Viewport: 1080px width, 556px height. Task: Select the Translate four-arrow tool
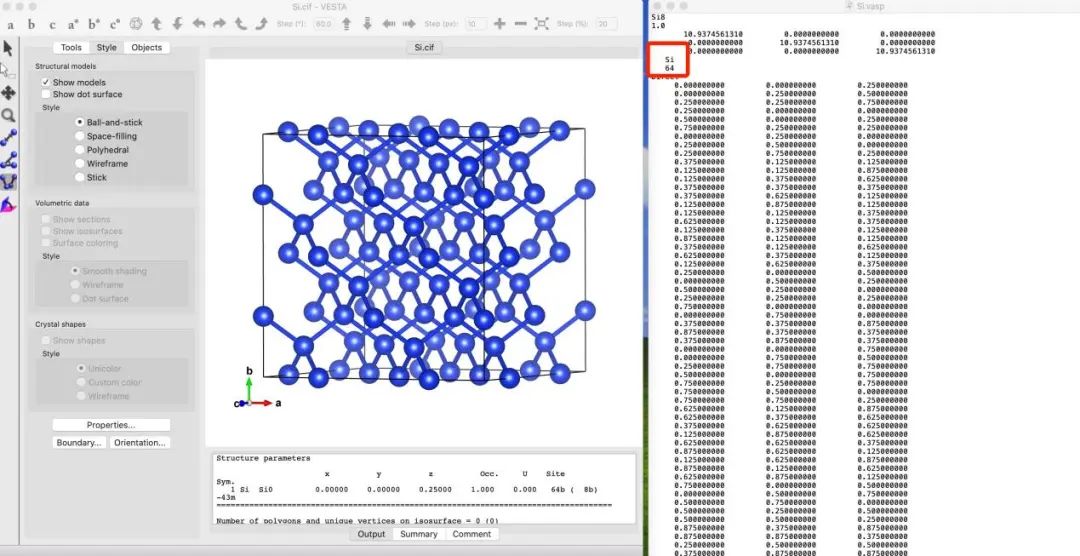(8, 92)
